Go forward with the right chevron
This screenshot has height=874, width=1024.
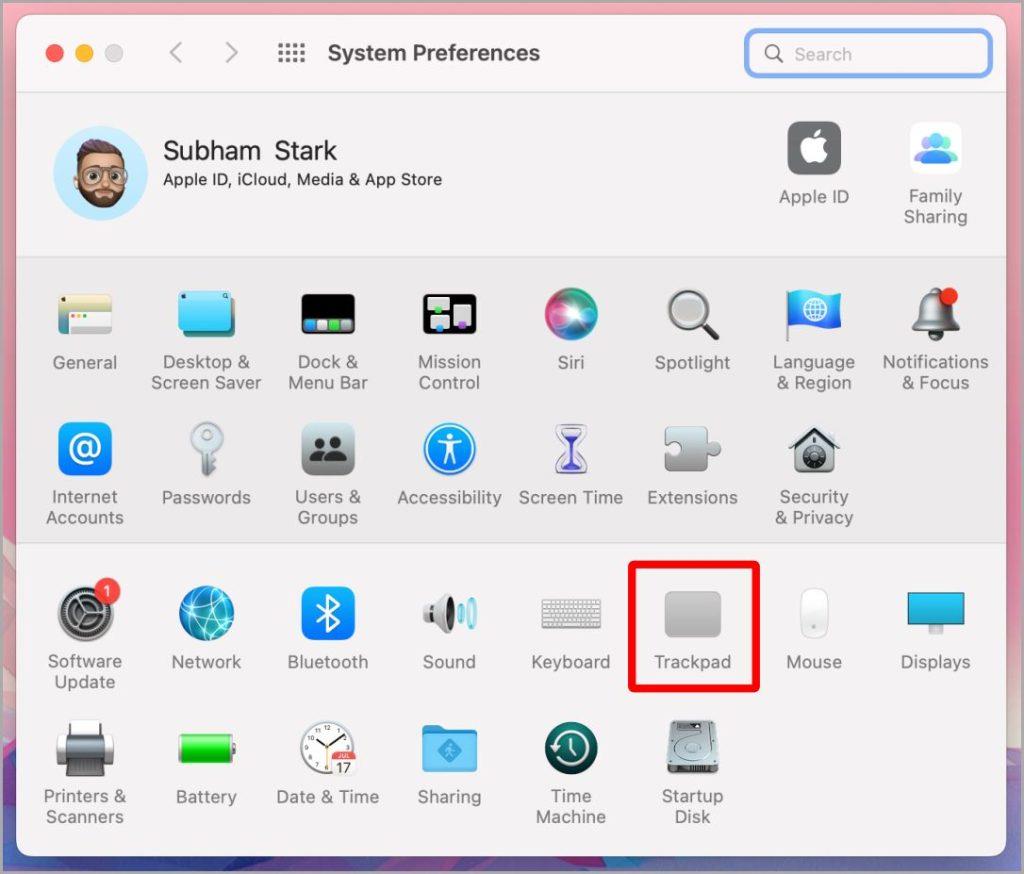pos(231,53)
